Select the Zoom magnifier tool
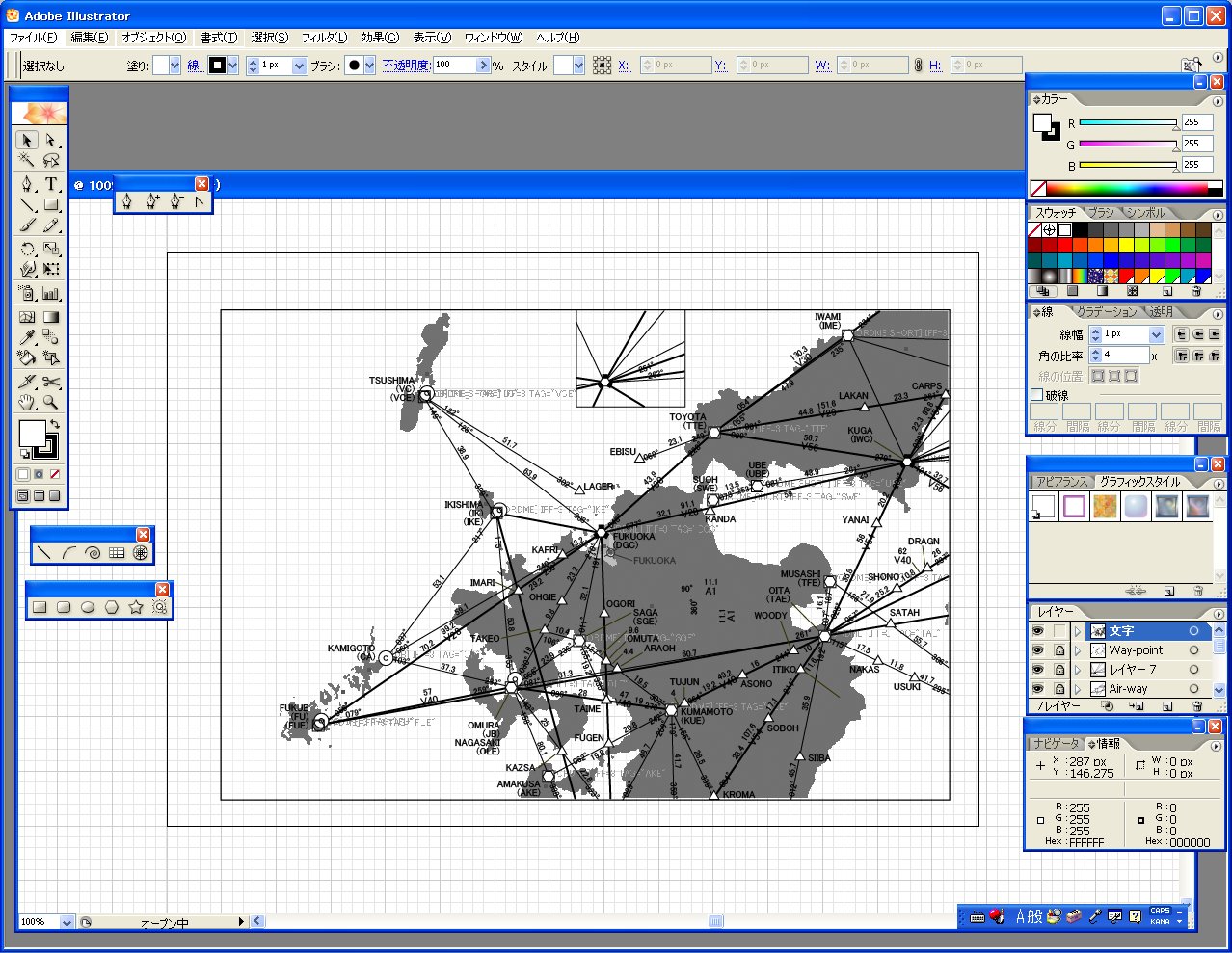 coord(51,403)
